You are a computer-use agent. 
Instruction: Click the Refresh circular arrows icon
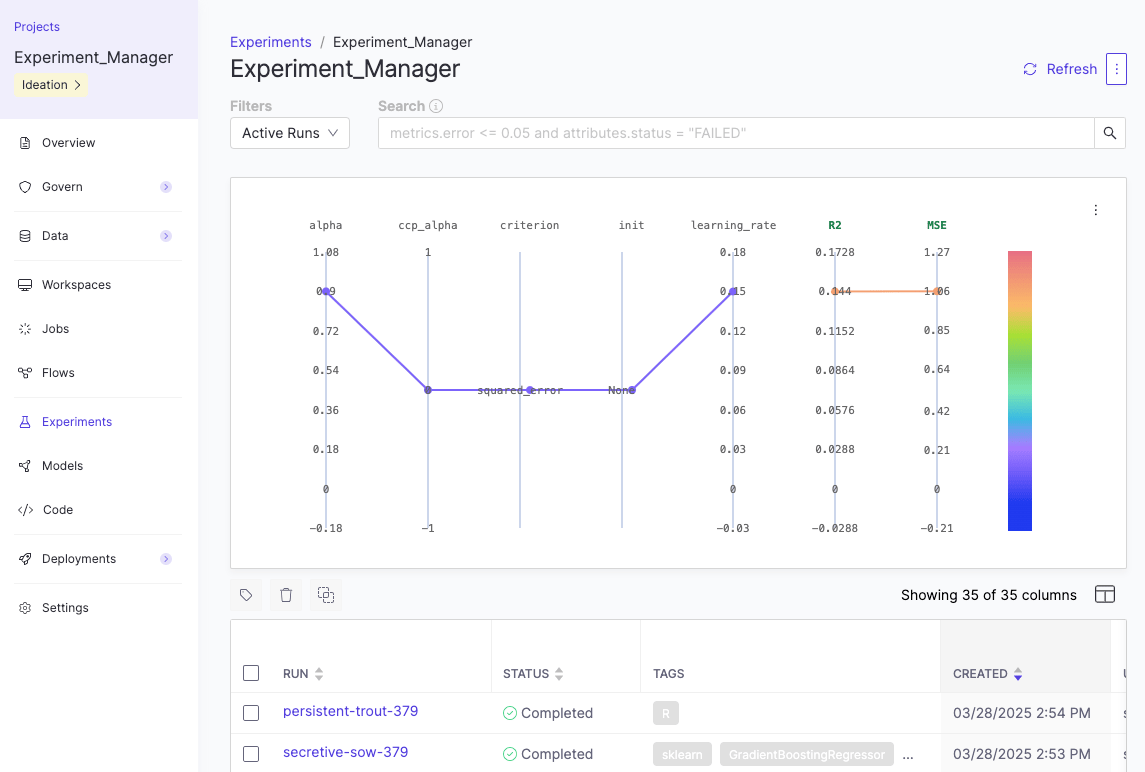[x=1030, y=69]
